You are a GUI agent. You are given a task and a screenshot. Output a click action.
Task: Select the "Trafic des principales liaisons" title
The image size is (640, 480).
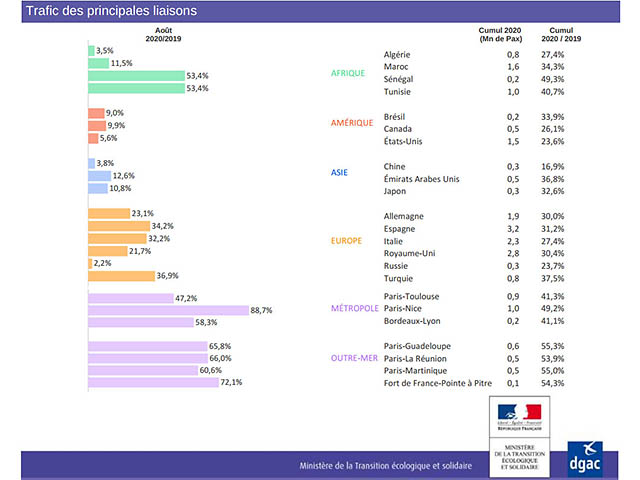point(97,12)
